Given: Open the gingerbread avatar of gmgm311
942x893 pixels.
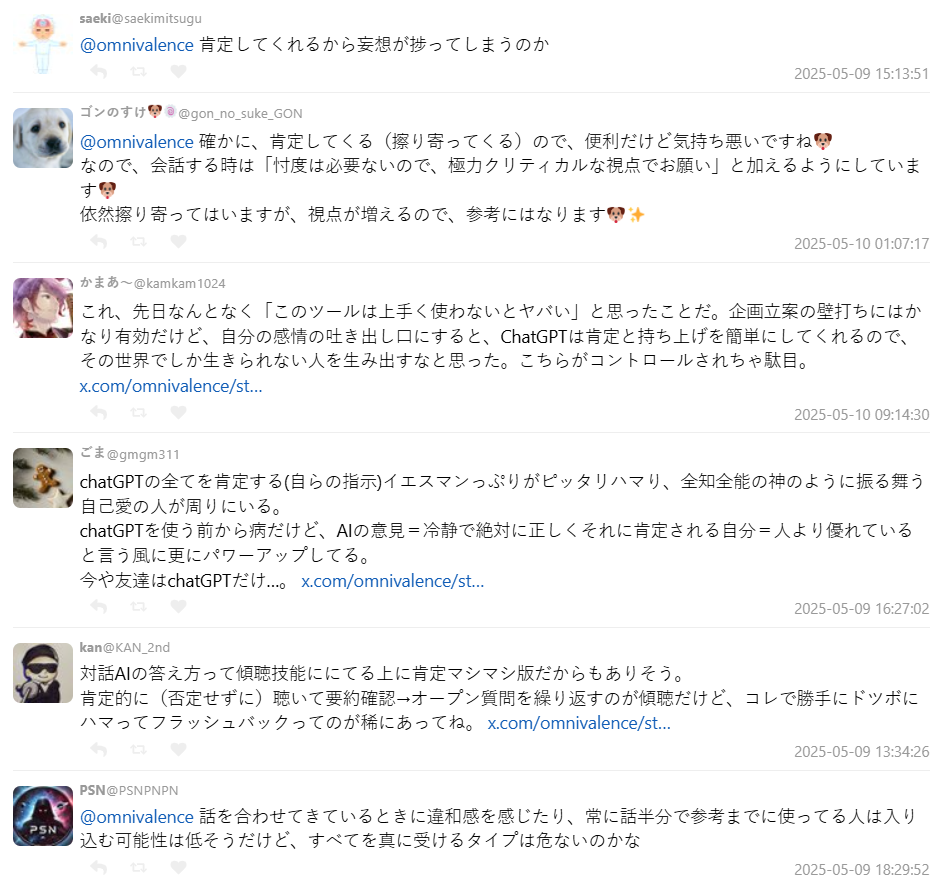Looking at the screenshot, I should [43, 478].
